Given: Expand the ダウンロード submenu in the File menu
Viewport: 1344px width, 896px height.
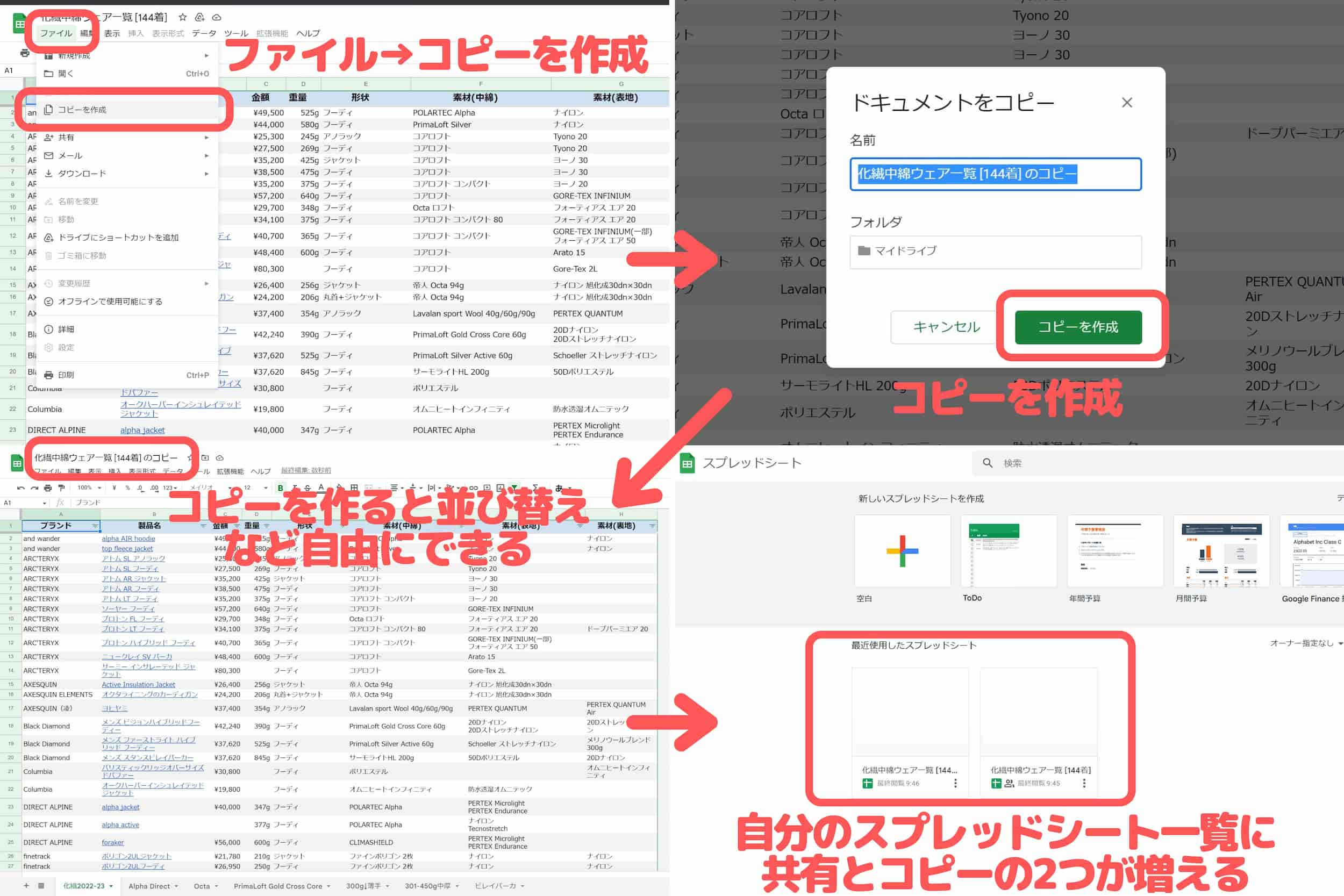Looking at the screenshot, I should click(x=127, y=173).
